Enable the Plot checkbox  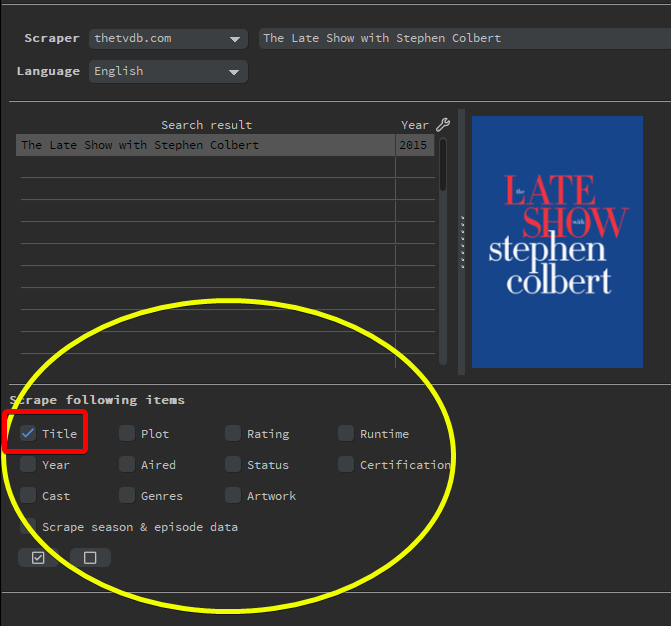[x=127, y=433]
